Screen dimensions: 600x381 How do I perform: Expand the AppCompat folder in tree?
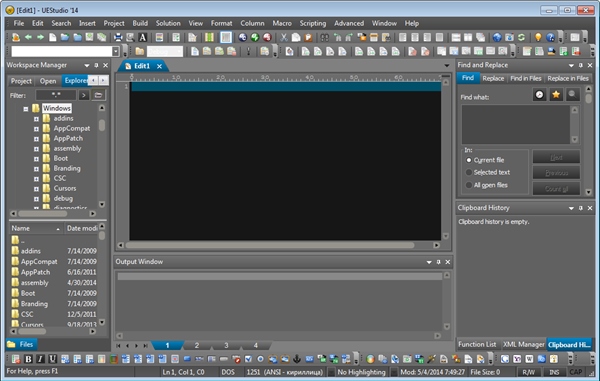tap(36, 129)
